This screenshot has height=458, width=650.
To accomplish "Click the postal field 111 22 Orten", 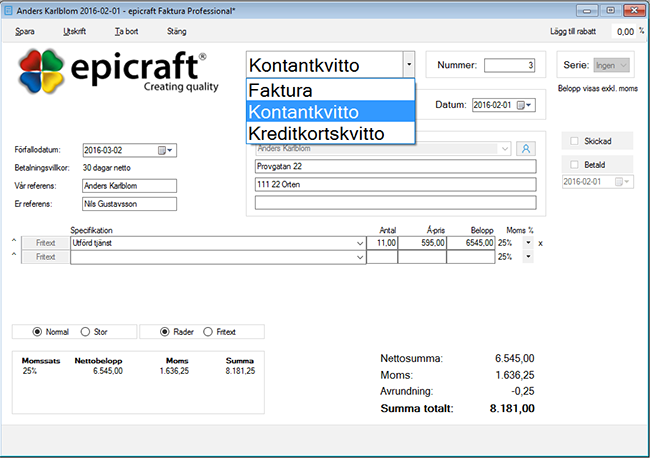I will pyautogui.click(x=395, y=184).
